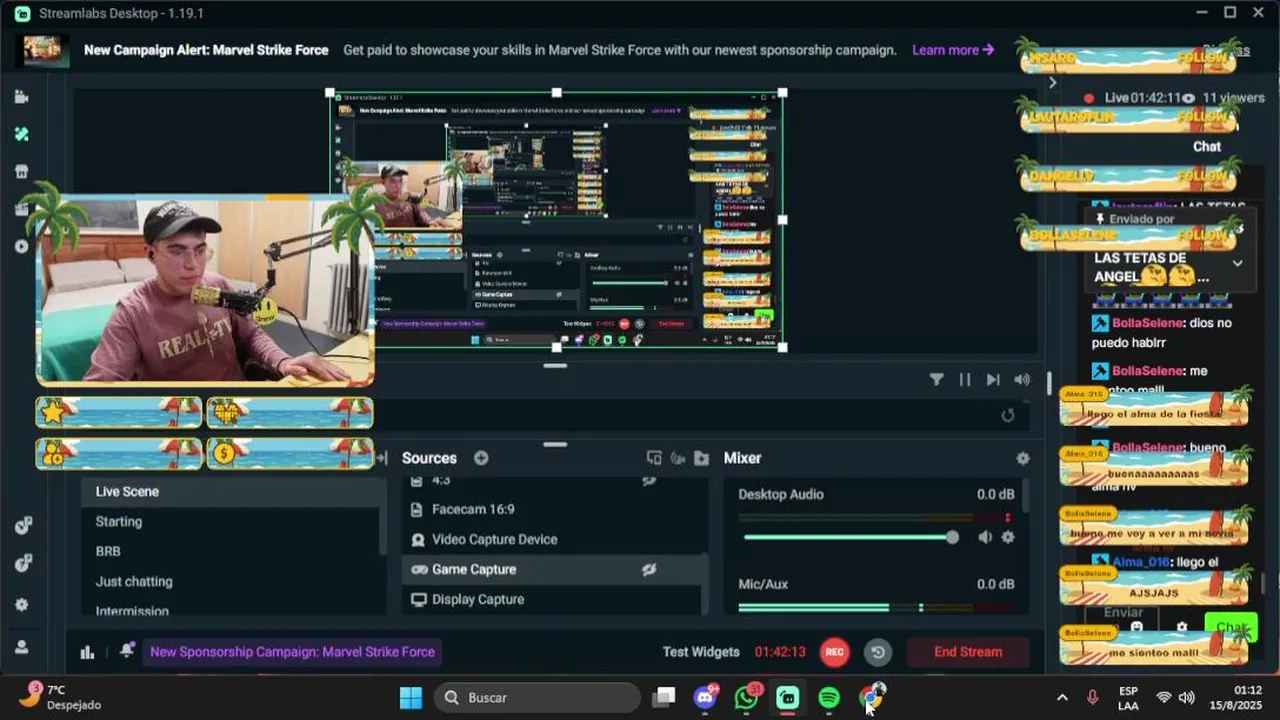Click the microphone icon in system tray
The width and height of the screenshot is (1280, 720).
tap(1092, 697)
